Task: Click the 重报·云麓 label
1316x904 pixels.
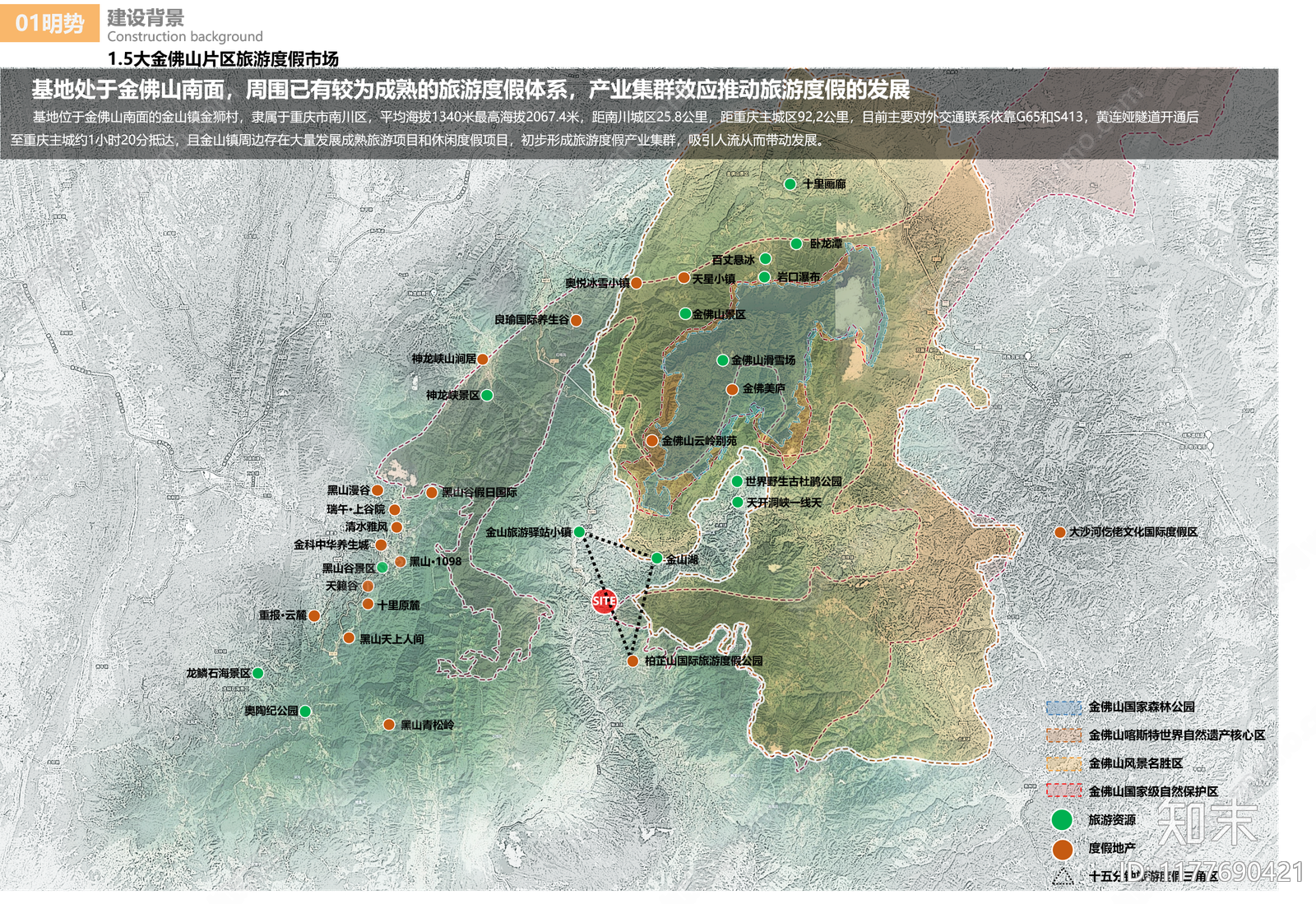Action: click(283, 615)
